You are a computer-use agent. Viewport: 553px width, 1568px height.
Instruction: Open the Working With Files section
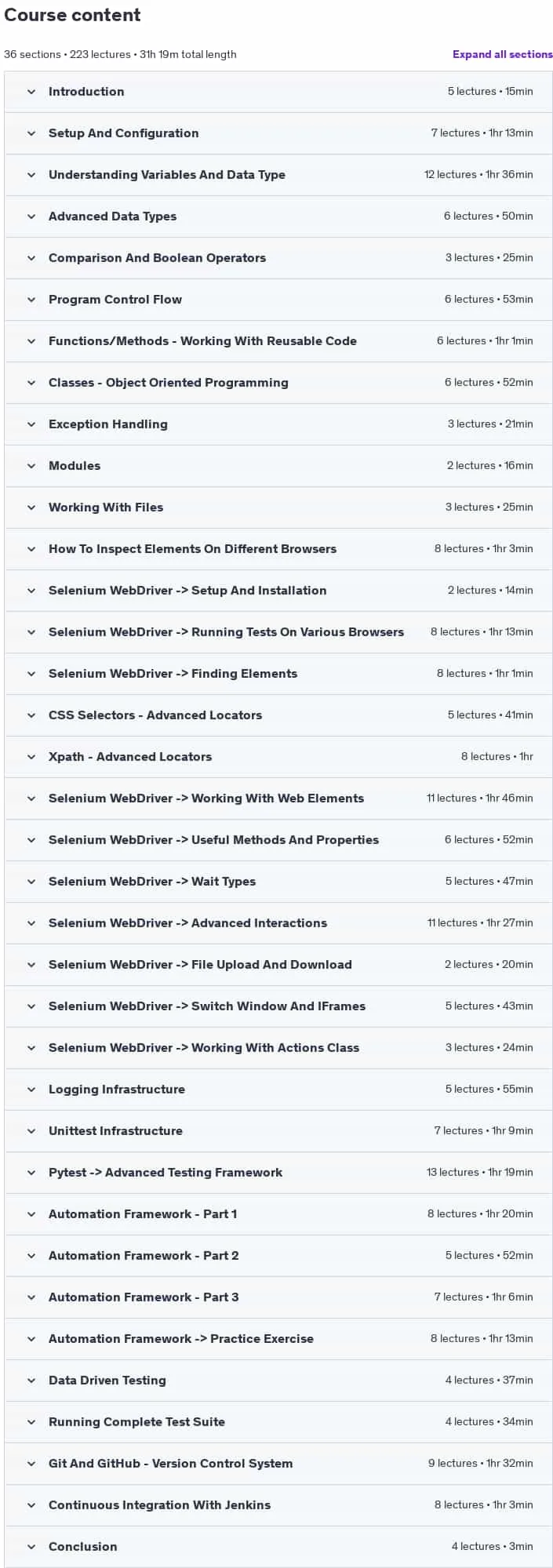[278, 508]
